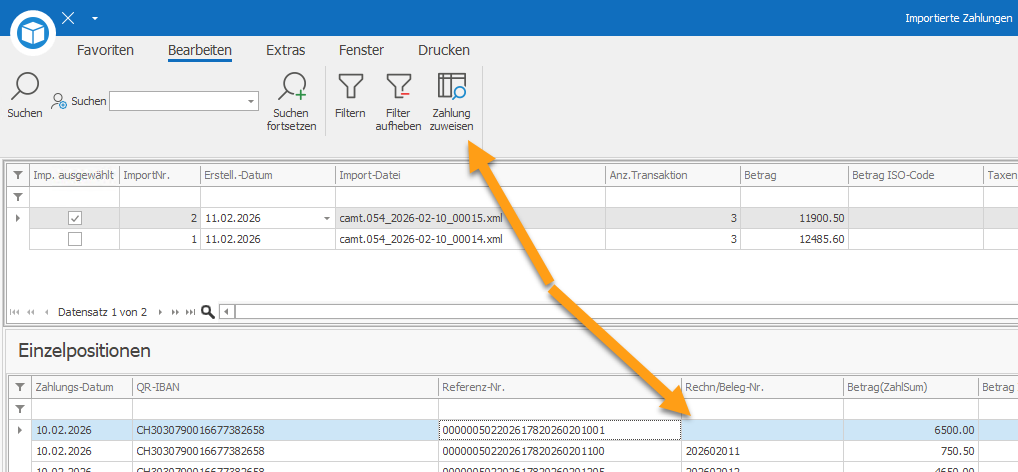
Task: Click the upper grid header filter icon
Action: click(18, 175)
